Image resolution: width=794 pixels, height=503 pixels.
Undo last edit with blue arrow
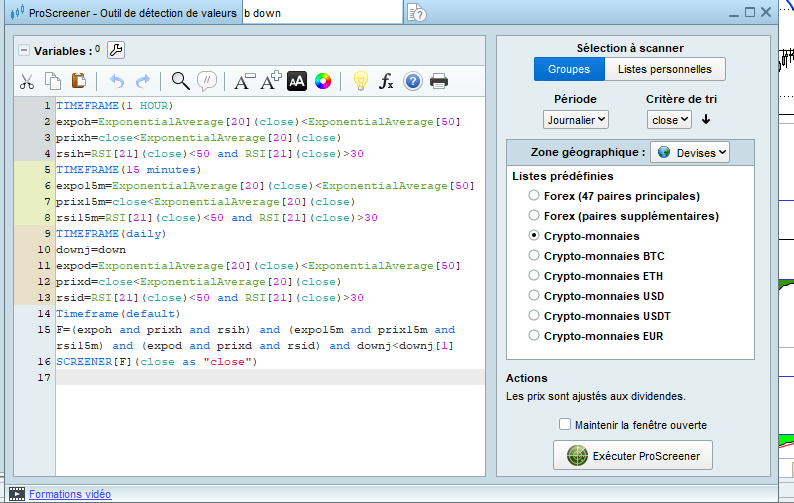(116, 81)
